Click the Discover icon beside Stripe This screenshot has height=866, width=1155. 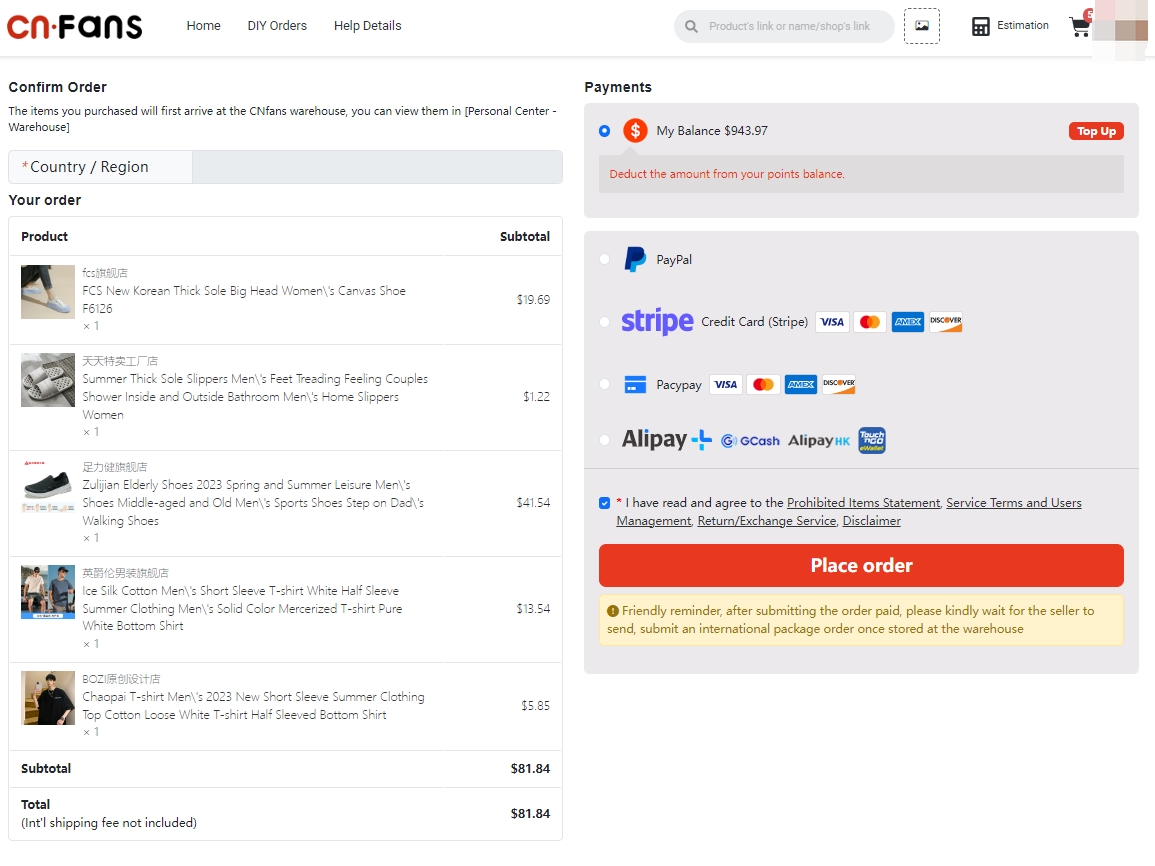(946, 322)
